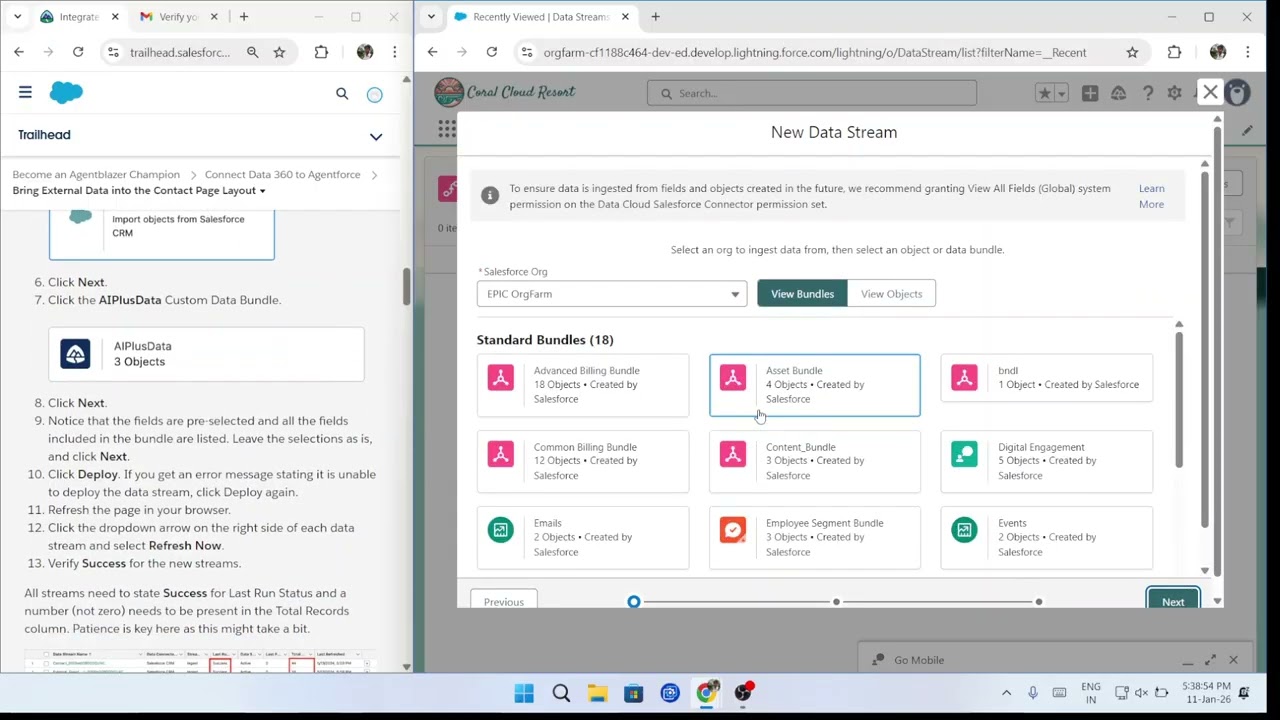Click the Next button in the dialog
The image size is (1280, 720).
[1173, 601]
